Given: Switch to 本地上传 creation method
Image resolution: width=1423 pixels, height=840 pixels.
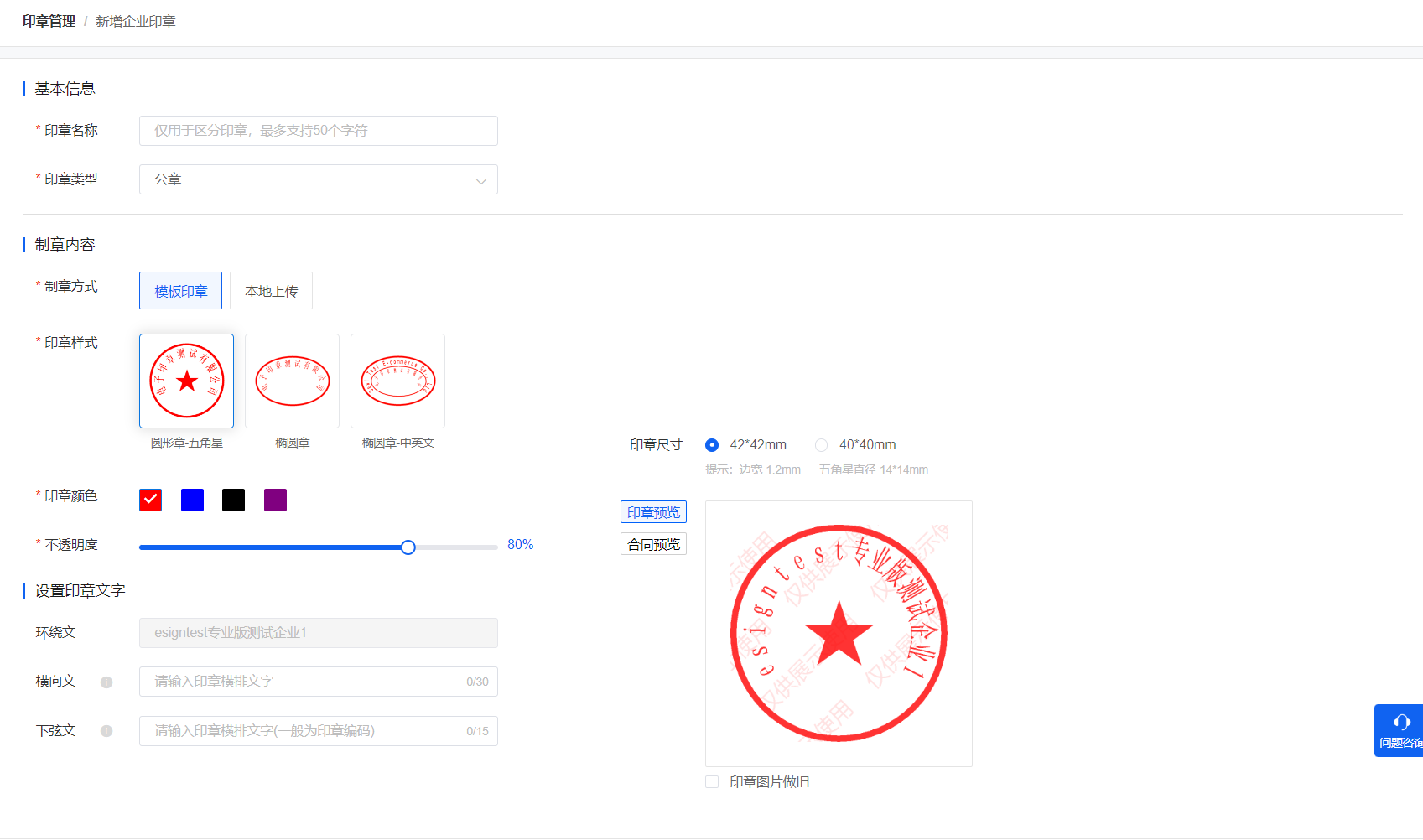Looking at the screenshot, I should [271, 291].
